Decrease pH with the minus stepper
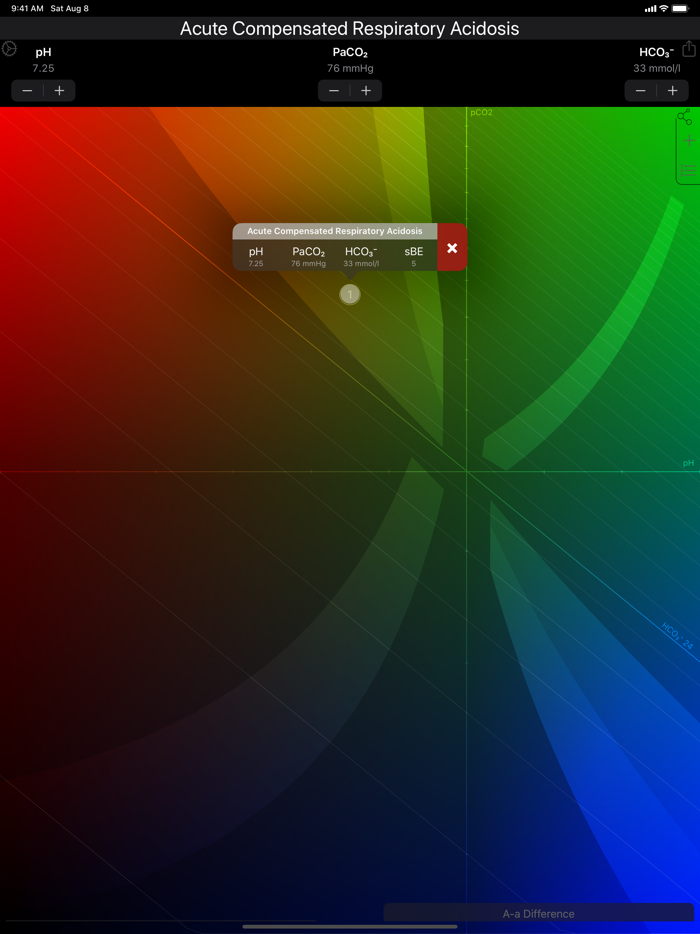The height and width of the screenshot is (934, 700). point(27,91)
